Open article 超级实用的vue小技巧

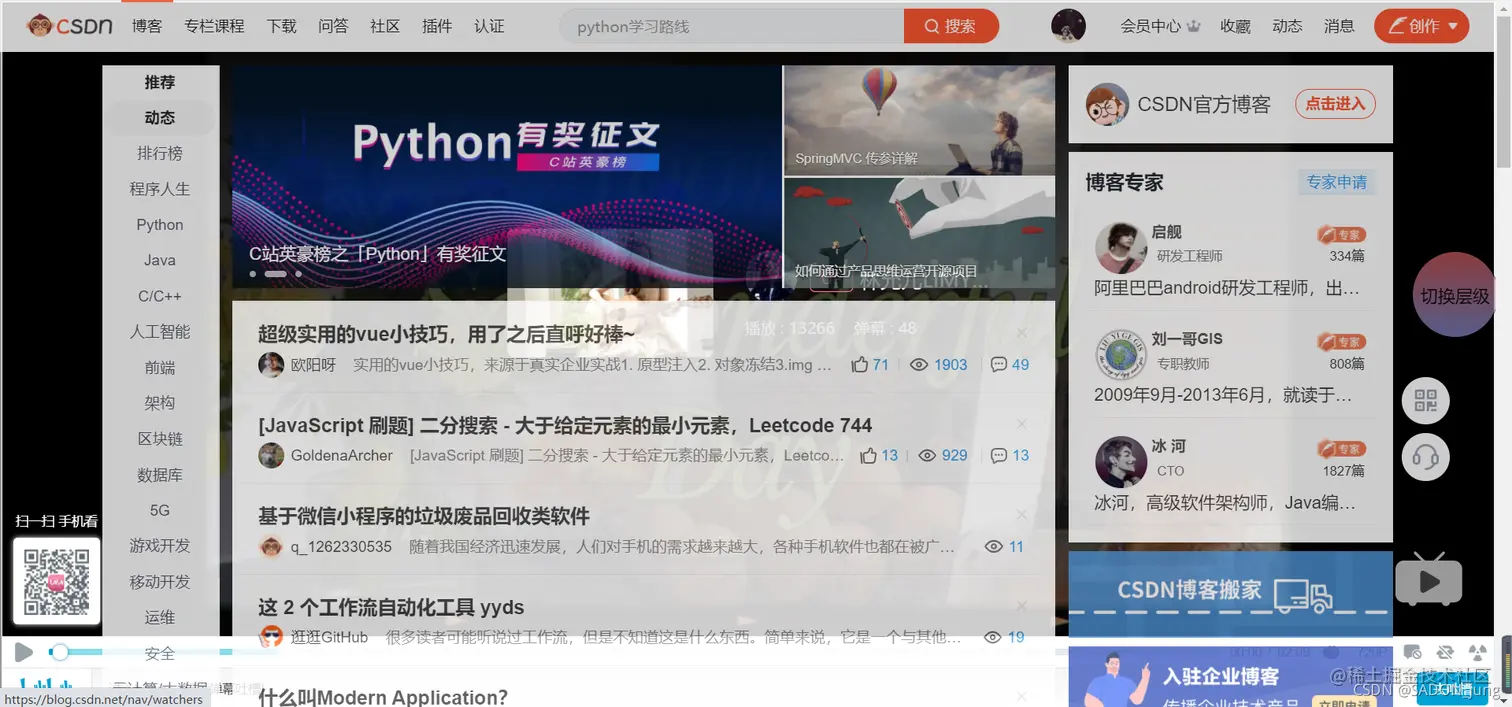446,334
